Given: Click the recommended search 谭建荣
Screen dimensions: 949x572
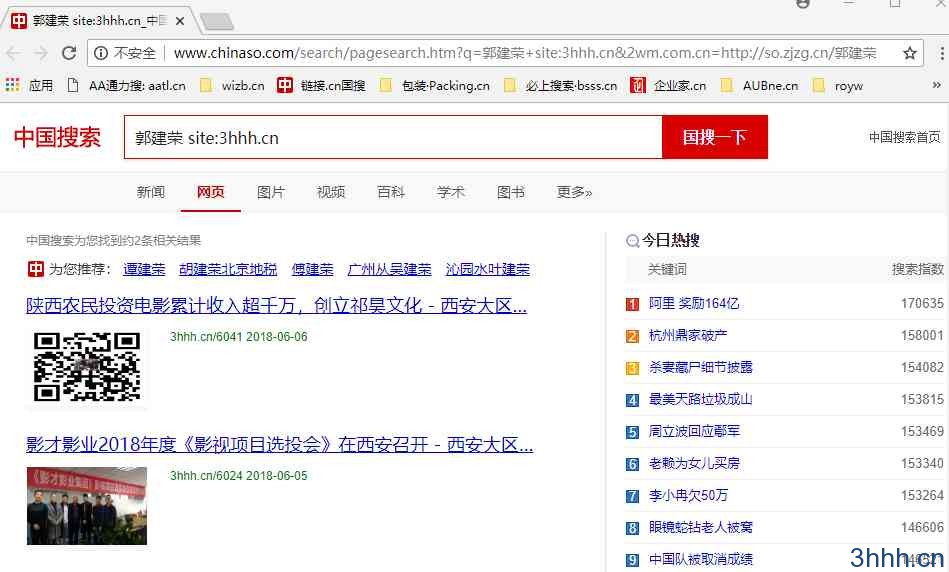Looking at the screenshot, I should click(x=144, y=269).
